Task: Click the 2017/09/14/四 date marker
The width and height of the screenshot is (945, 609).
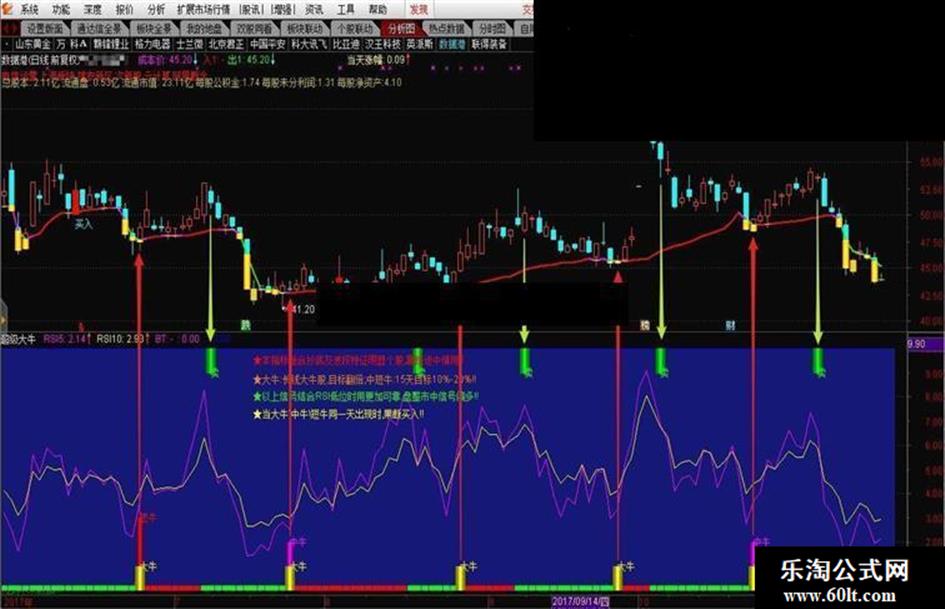Action: point(580,602)
